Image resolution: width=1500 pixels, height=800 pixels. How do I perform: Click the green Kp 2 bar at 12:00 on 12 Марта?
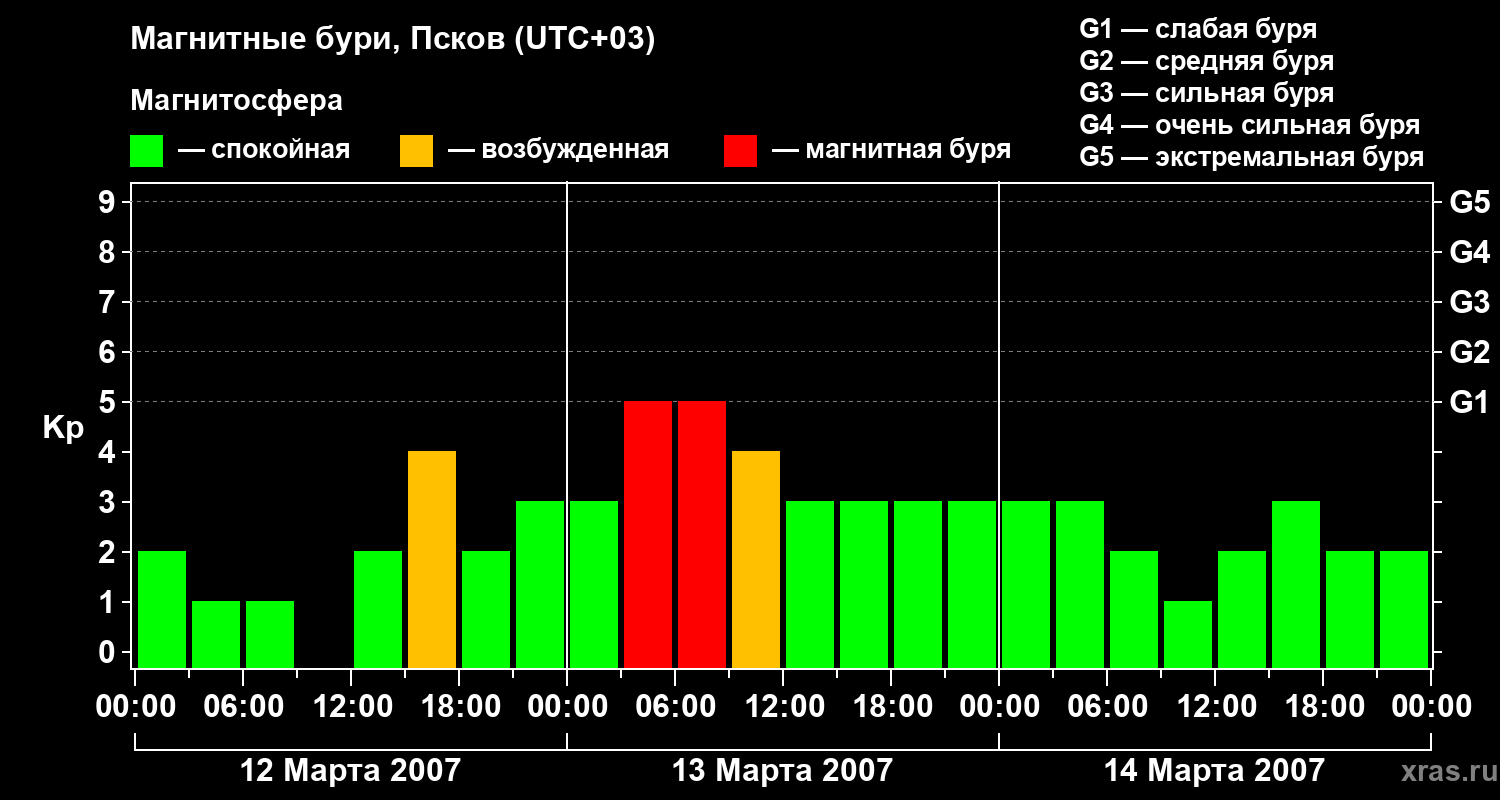[x=378, y=609]
